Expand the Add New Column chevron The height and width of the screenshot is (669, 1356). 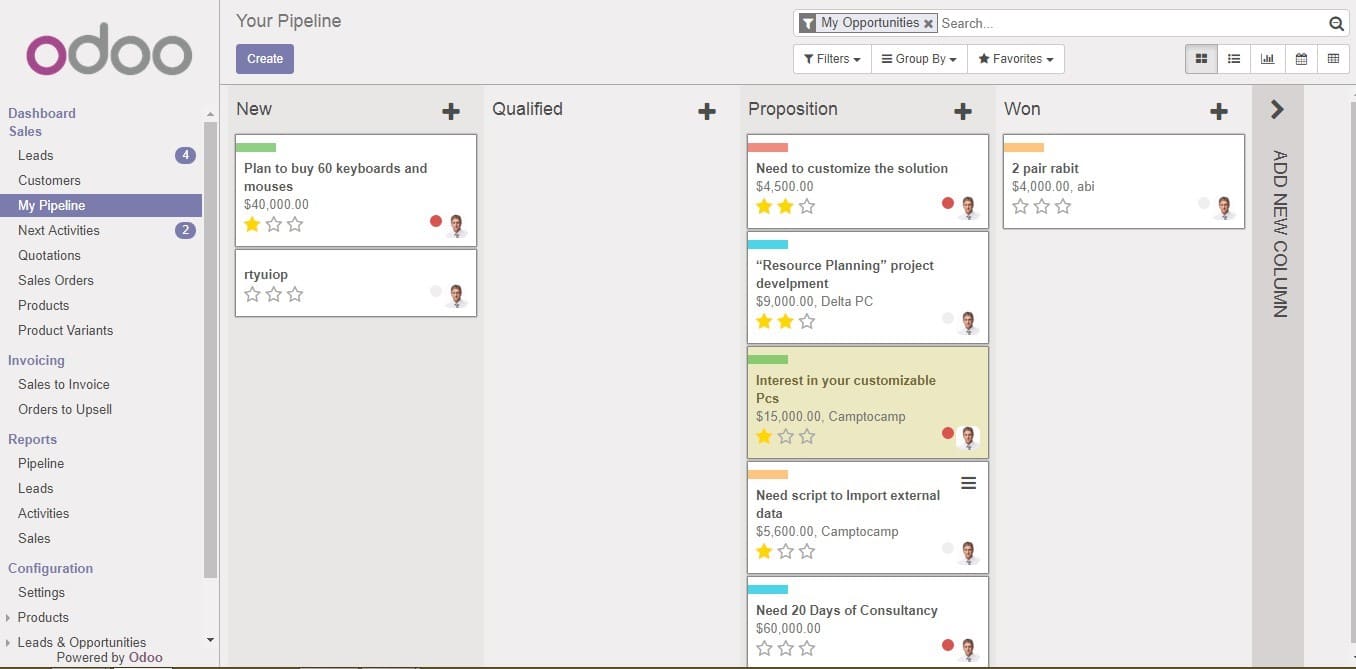(x=1277, y=110)
